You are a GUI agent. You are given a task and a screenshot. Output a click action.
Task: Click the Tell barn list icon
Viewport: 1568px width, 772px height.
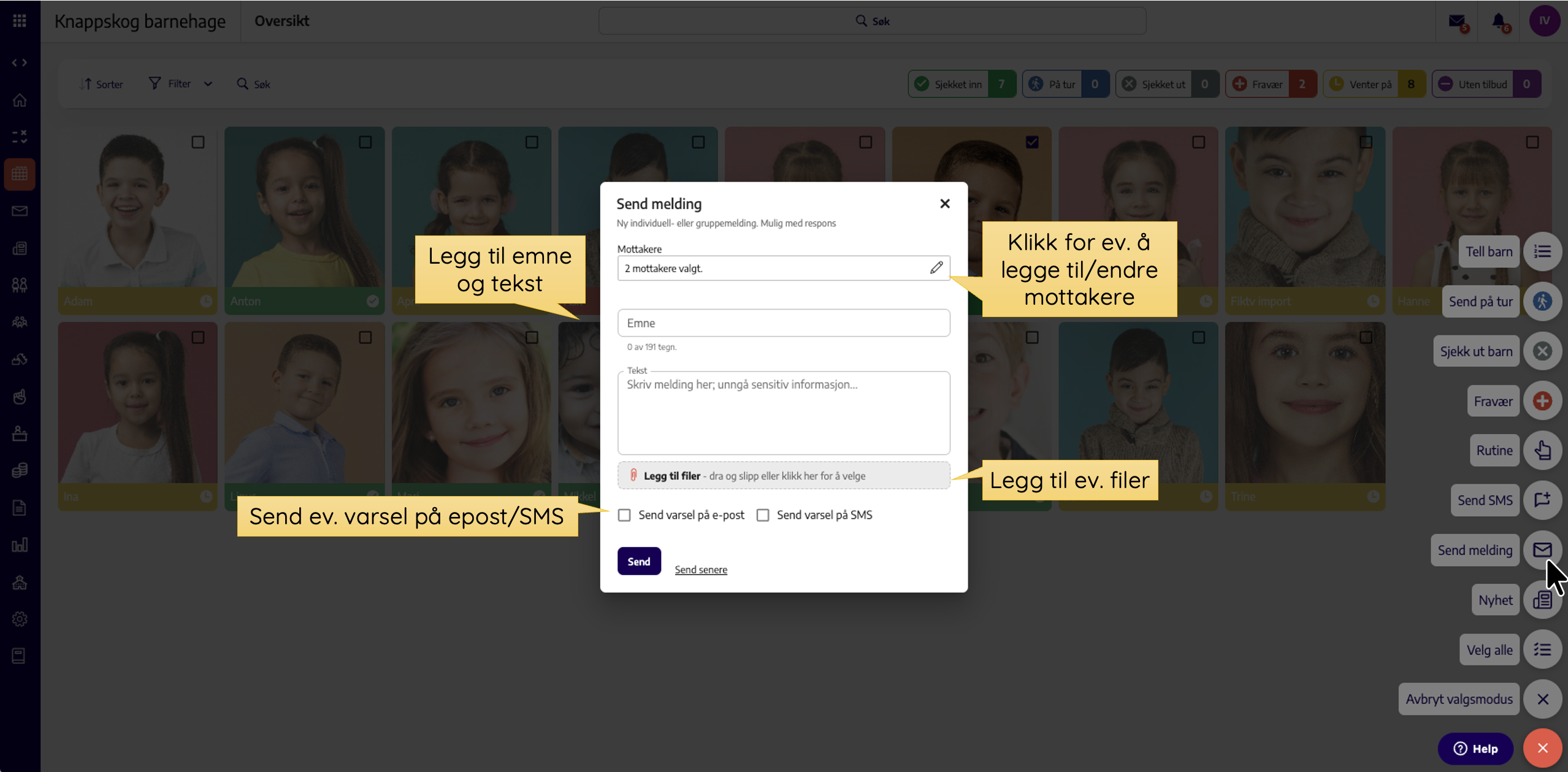coord(1543,251)
